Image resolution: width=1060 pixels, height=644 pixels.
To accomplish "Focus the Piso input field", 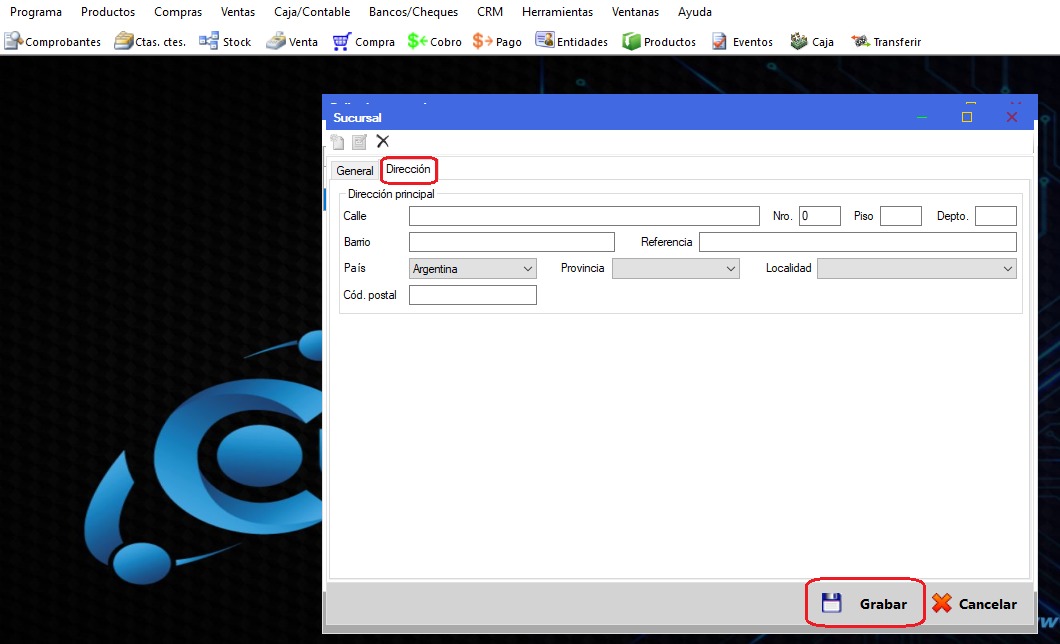I will pyautogui.click(x=901, y=216).
